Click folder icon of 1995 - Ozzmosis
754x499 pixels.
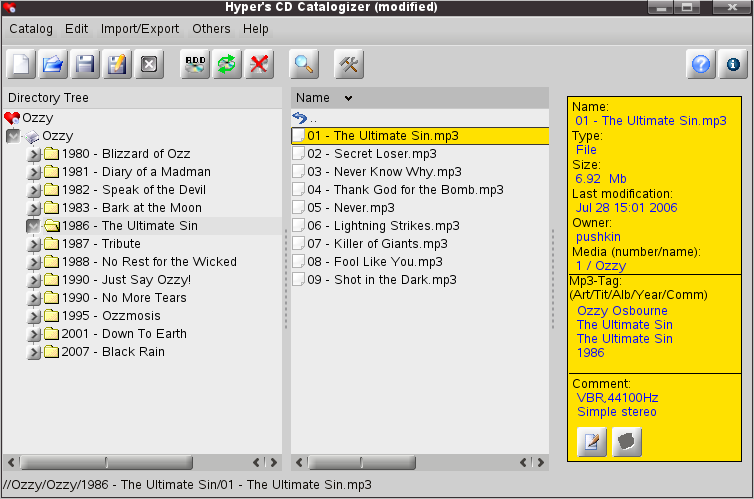click(x=51, y=316)
